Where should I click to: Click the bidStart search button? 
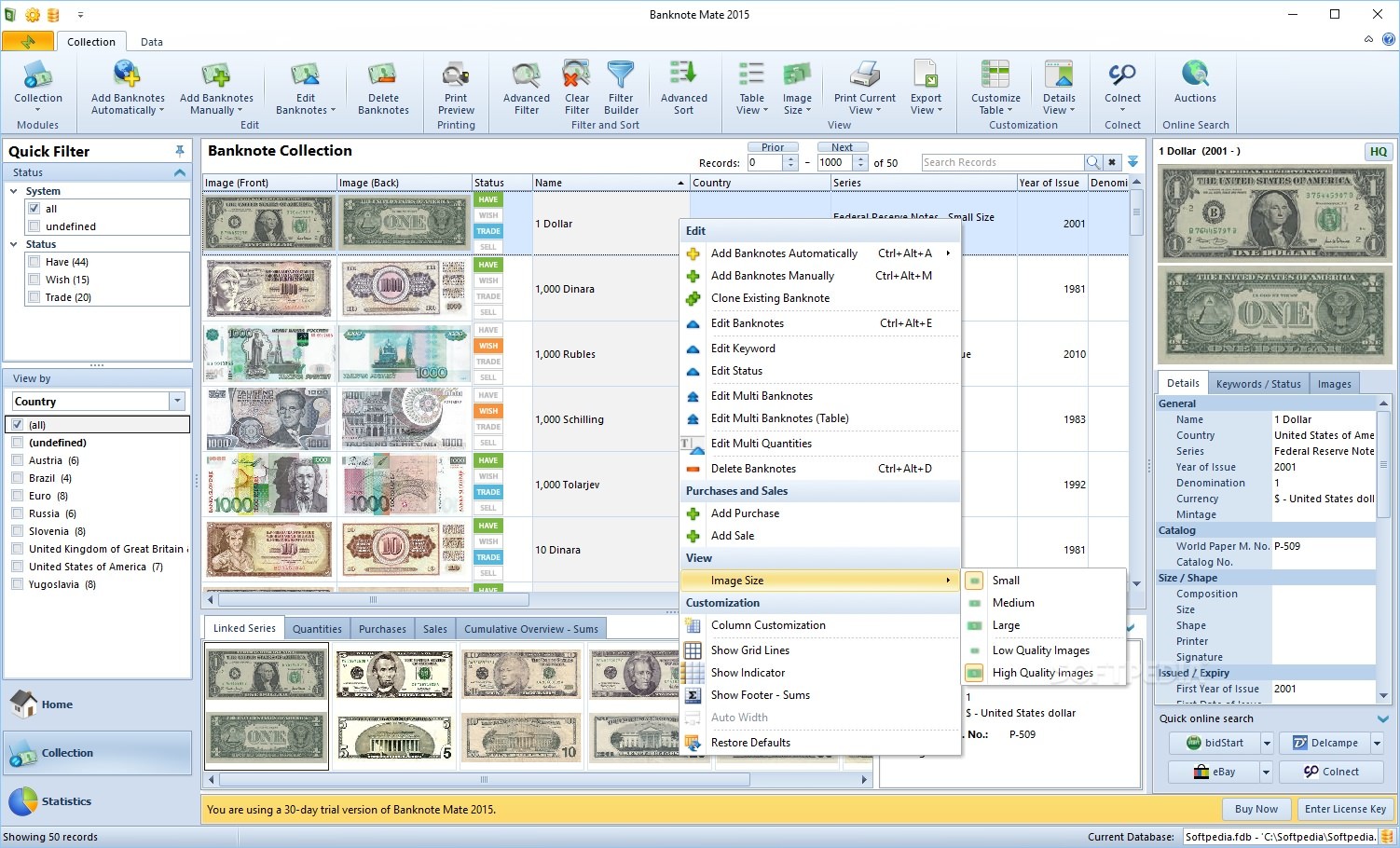click(1215, 743)
